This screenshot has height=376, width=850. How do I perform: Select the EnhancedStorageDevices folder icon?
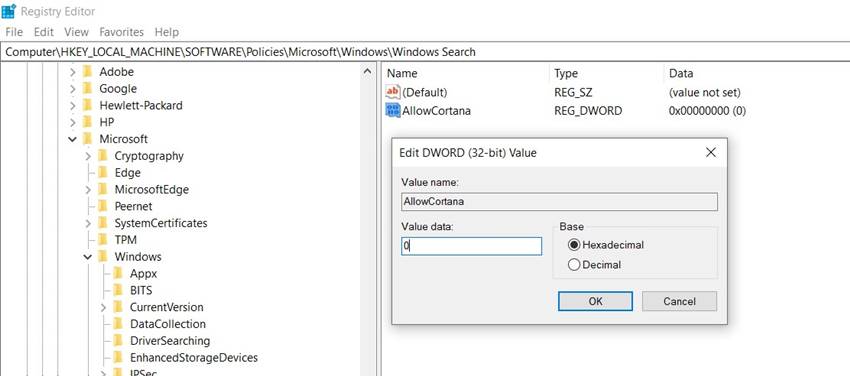pos(118,358)
